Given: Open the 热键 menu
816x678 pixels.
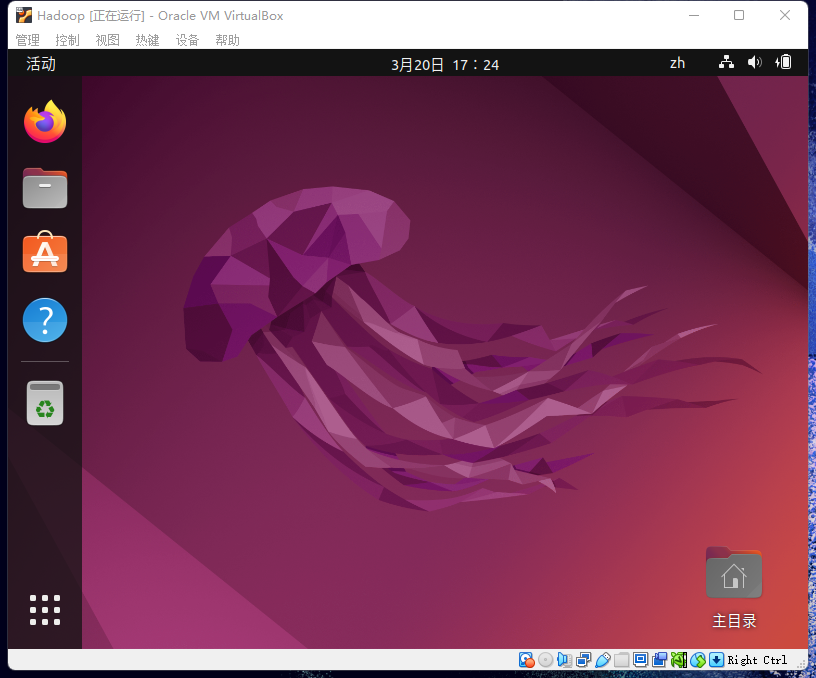Looking at the screenshot, I should [147, 40].
